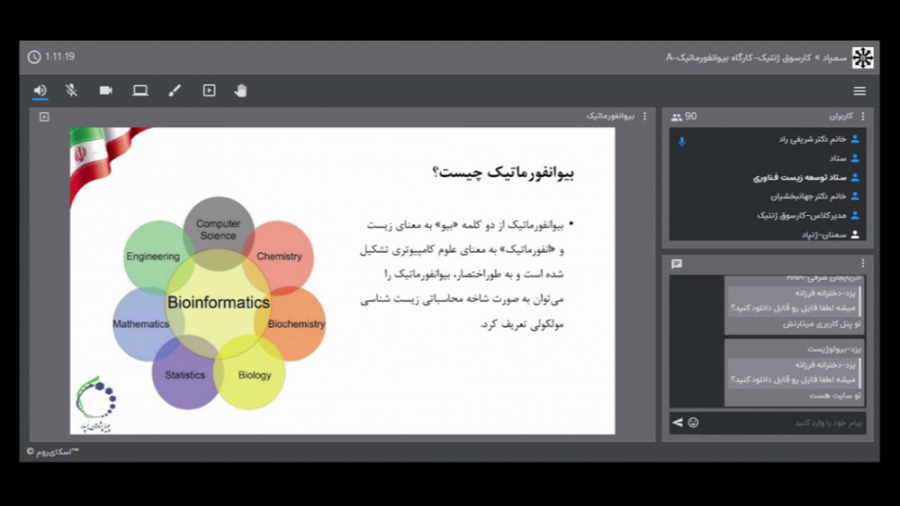The height and width of the screenshot is (506, 900).
Task: Open the emoji picker in chat
Action: point(693,423)
